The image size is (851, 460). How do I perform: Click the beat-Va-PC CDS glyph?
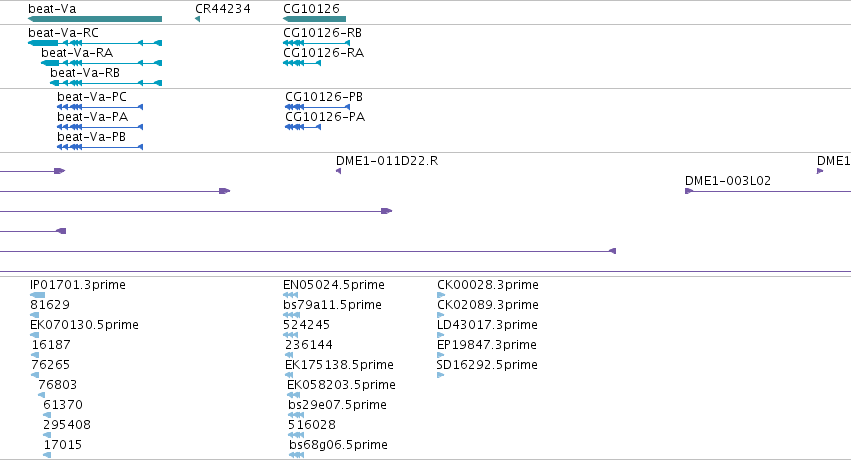click(100, 107)
